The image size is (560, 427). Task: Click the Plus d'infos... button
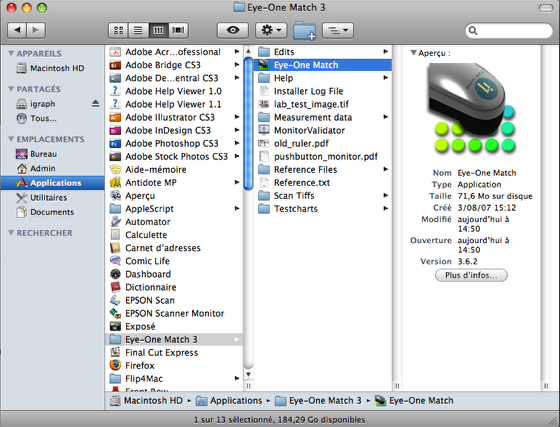[471, 275]
